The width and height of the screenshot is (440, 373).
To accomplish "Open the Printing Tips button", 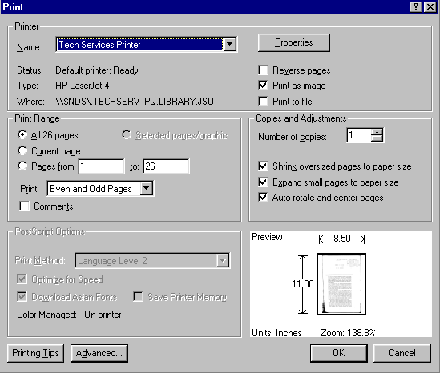I will (35, 353).
